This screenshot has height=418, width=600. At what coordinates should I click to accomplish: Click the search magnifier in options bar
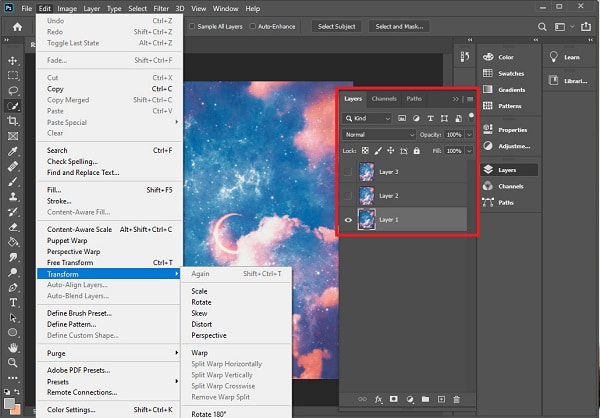[542, 26]
